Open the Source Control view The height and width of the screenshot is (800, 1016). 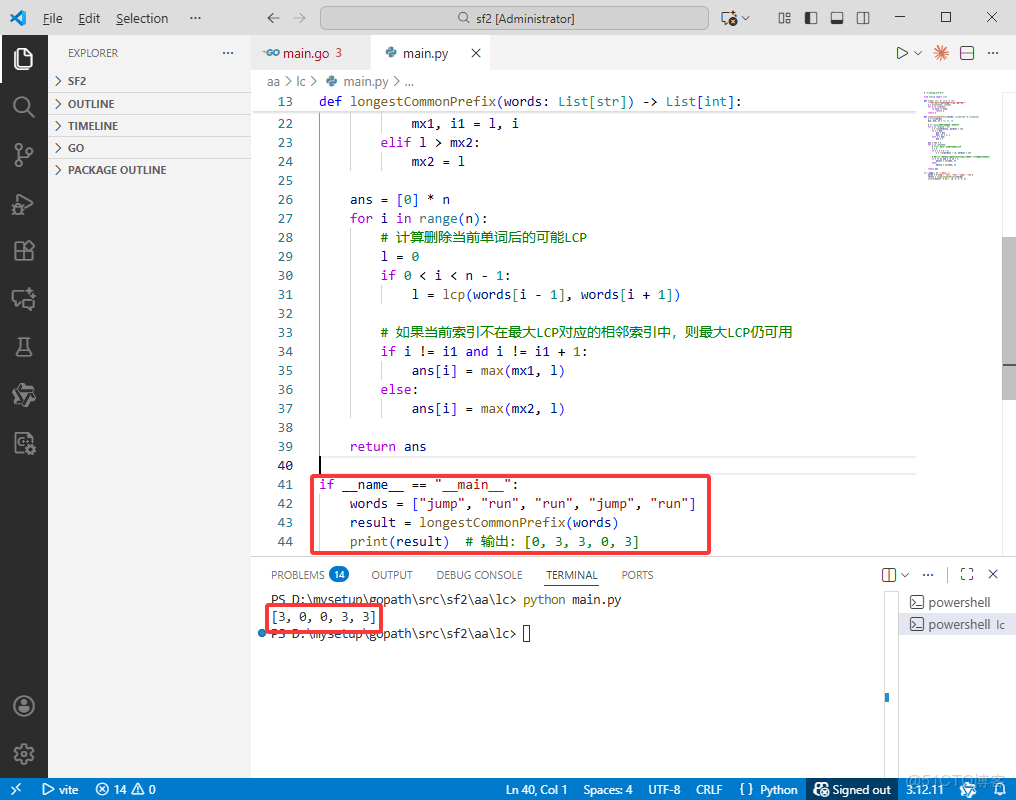pyautogui.click(x=24, y=154)
